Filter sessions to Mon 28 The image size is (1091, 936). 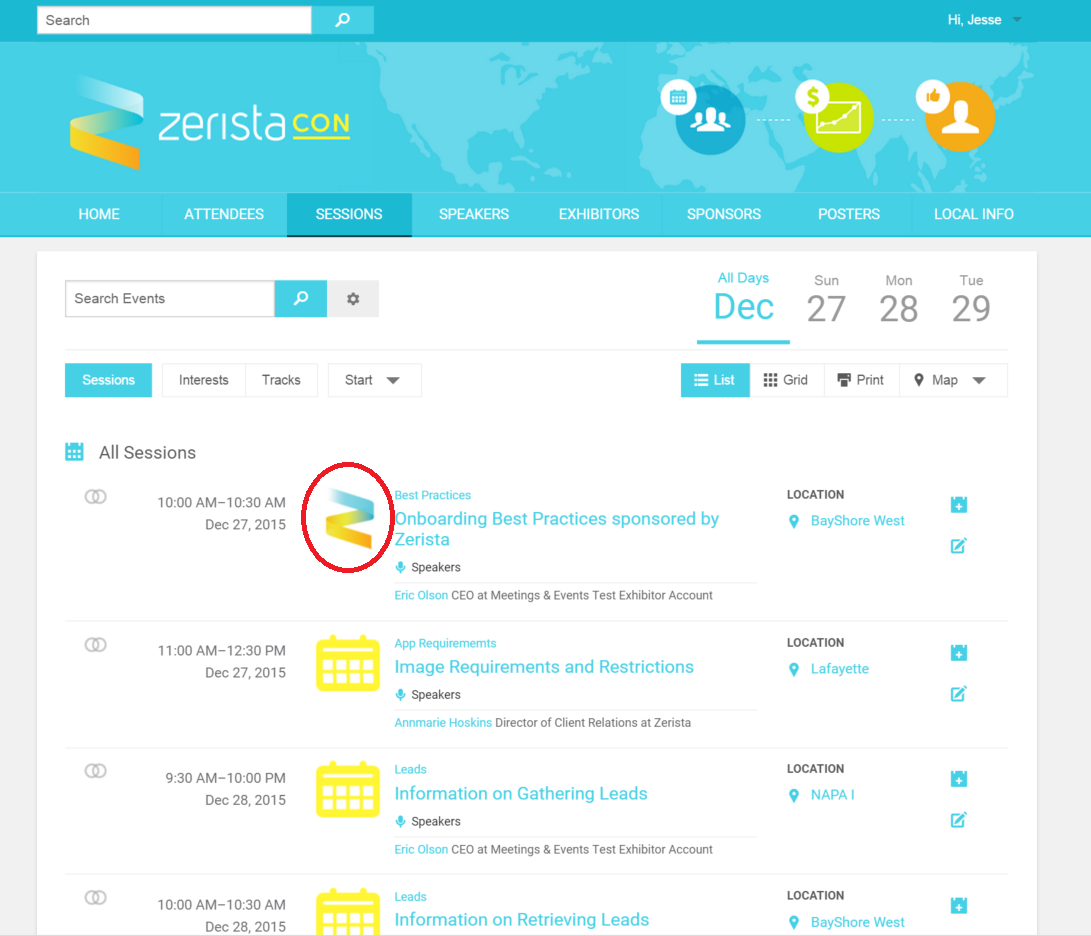pyautogui.click(x=899, y=299)
